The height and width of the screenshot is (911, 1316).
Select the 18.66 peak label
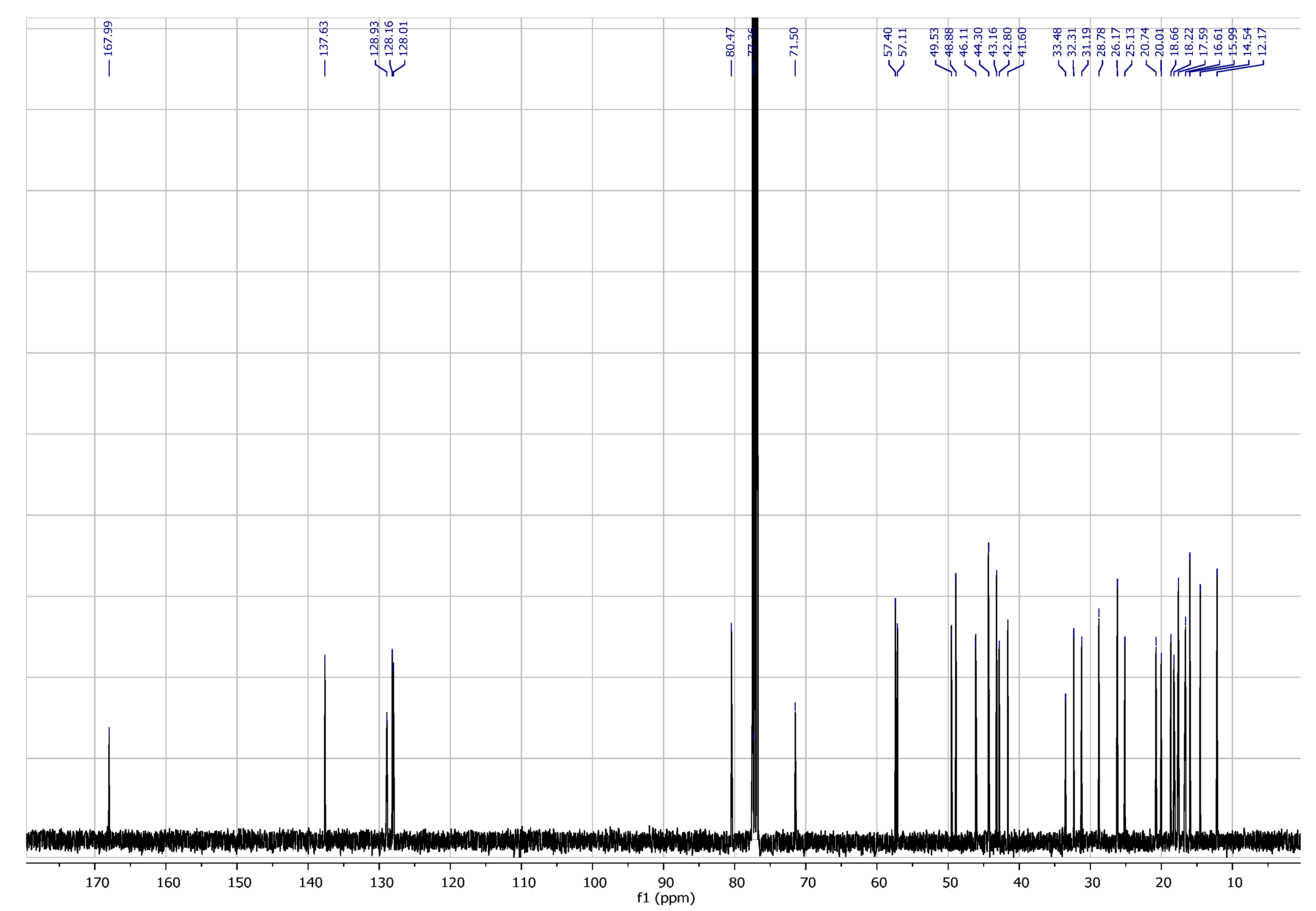click(x=1175, y=42)
